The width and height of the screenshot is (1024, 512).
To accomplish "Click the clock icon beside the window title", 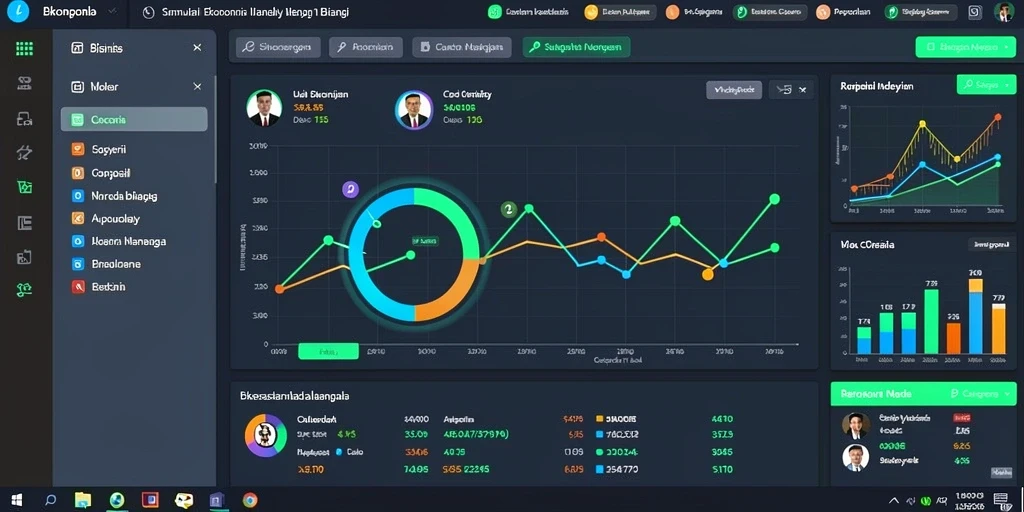I will 148,12.
